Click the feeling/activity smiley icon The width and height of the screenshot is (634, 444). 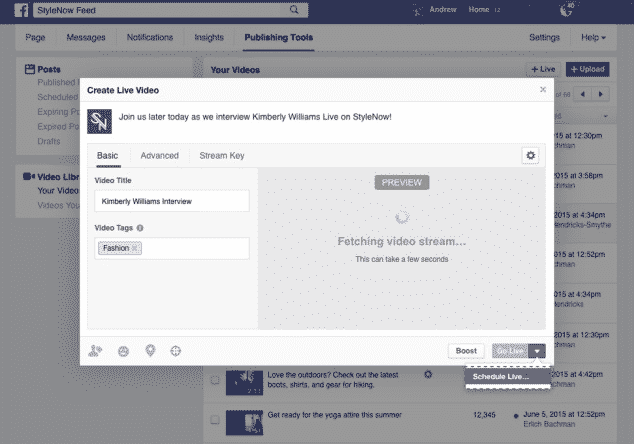tap(123, 351)
